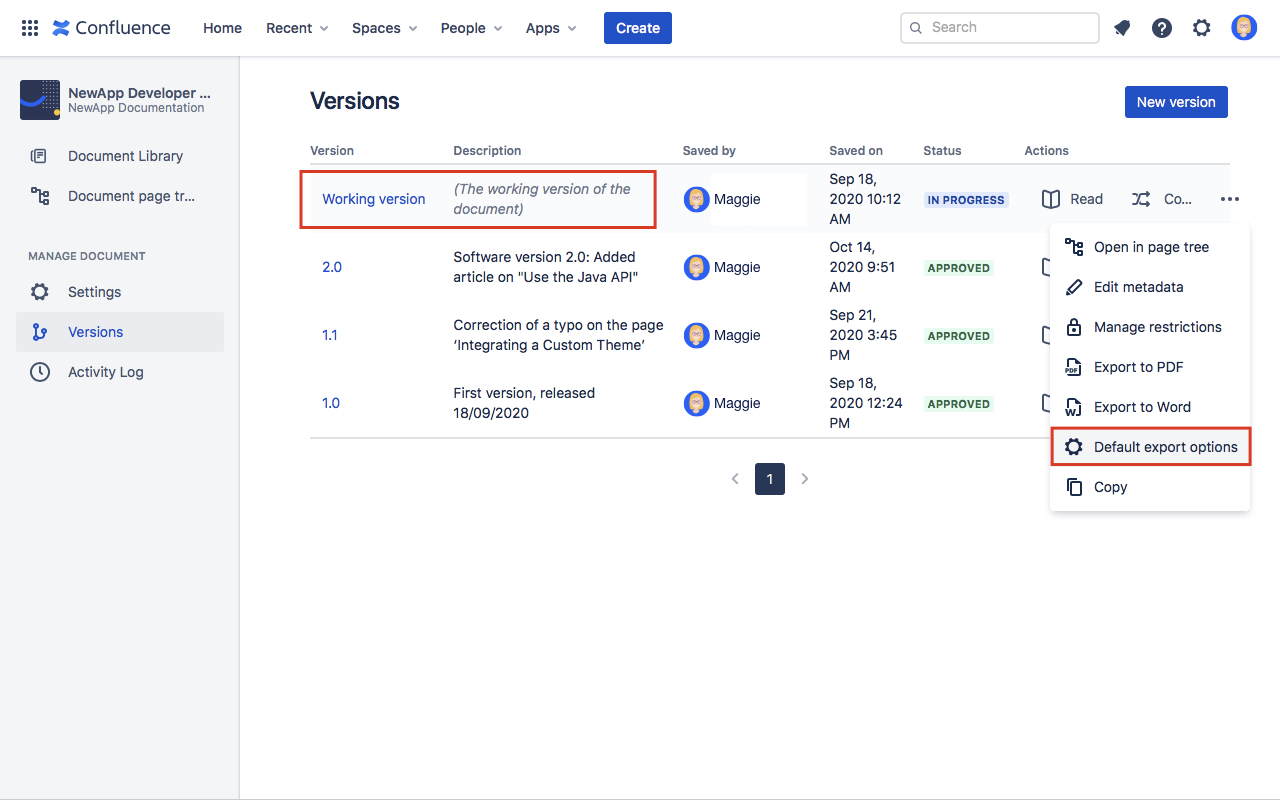Click the Document Library sidebar icon
The height and width of the screenshot is (800, 1280).
pyautogui.click(x=39, y=156)
